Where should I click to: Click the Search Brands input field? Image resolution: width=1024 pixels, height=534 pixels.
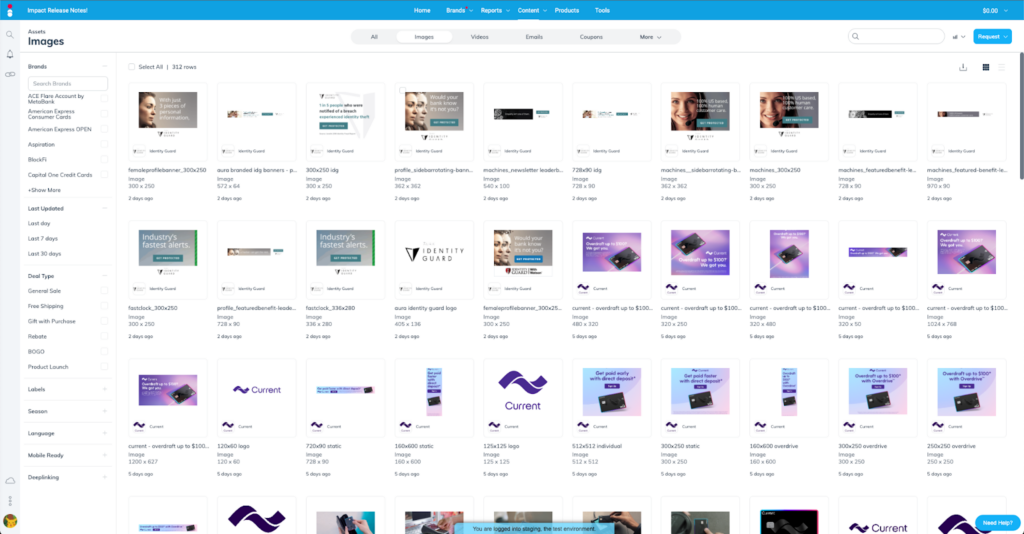pyautogui.click(x=68, y=84)
